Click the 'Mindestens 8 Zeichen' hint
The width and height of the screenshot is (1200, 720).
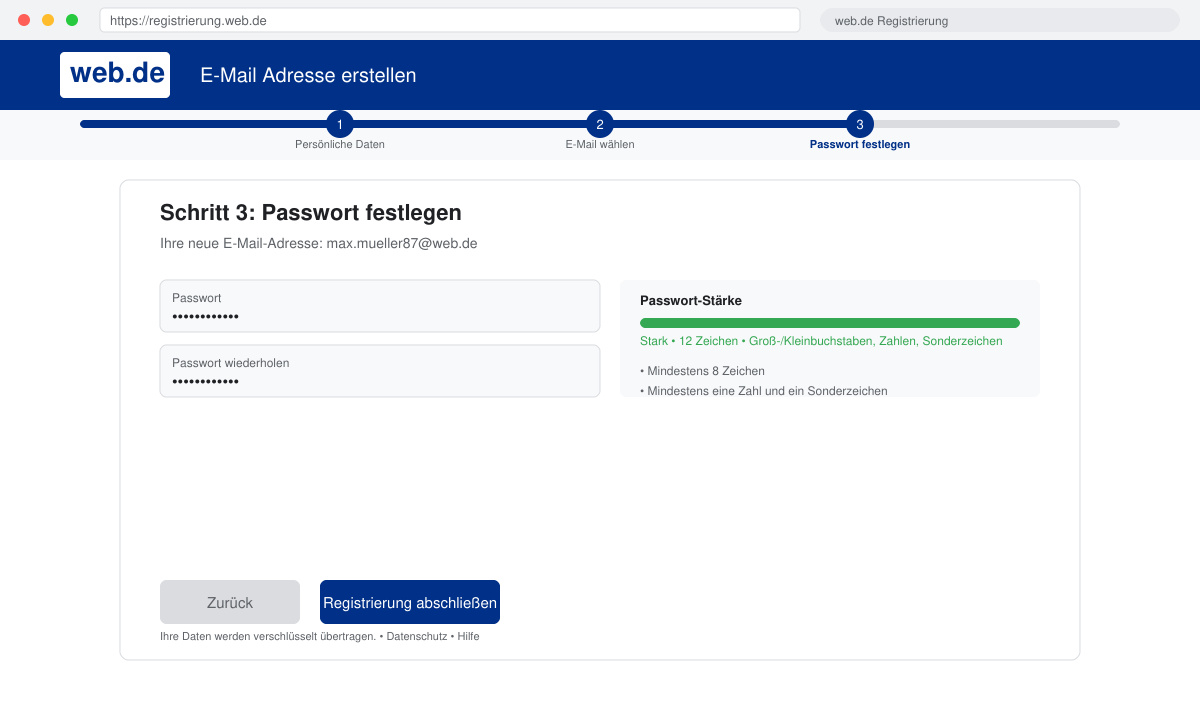(703, 371)
